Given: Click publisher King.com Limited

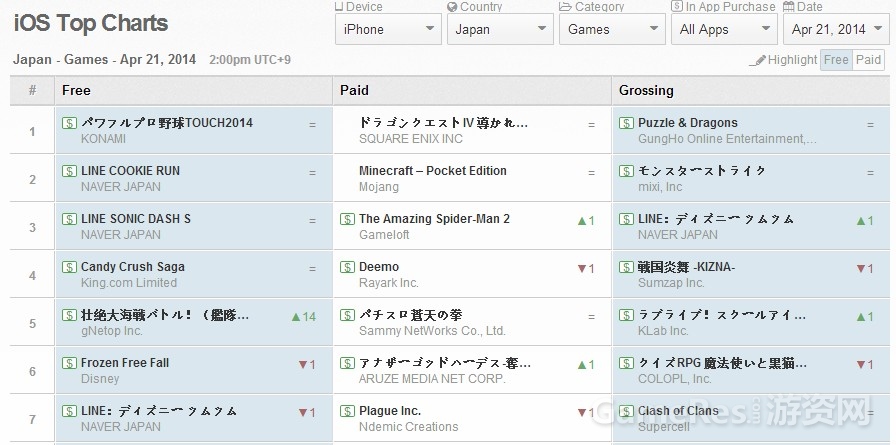Looking at the screenshot, I should tap(129, 283).
